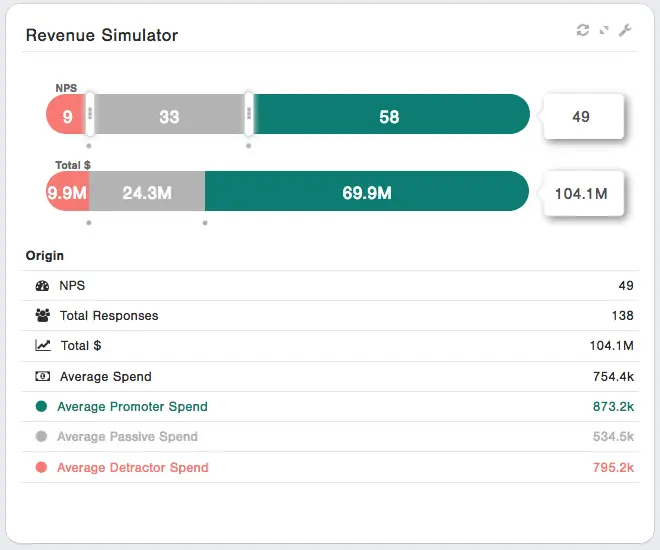Grab the NPS slider handle between passives and promoters
Screen dimensions: 660x550
(x=248, y=115)
